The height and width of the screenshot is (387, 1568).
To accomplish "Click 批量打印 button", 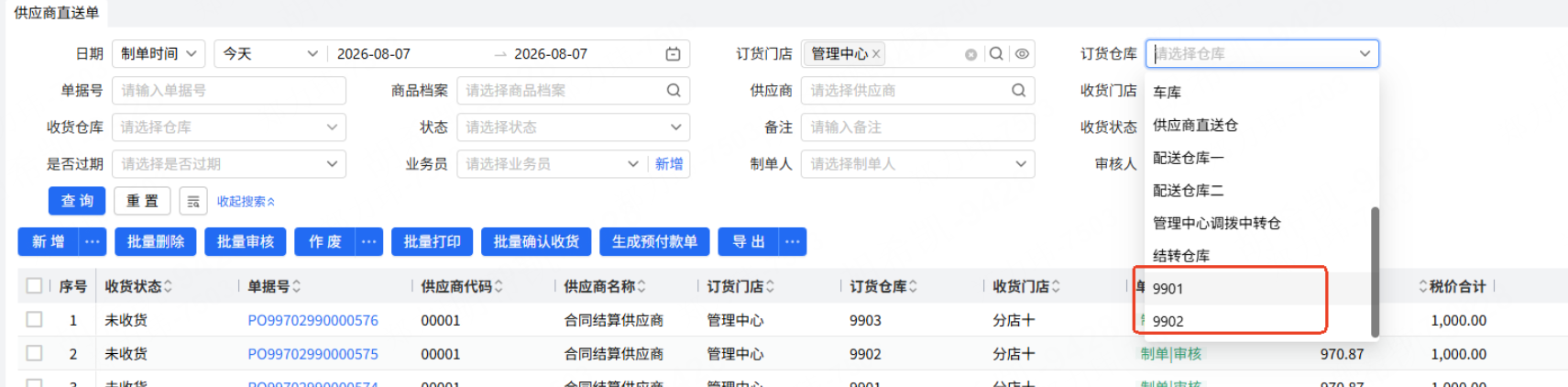I will pyautogui.click(x=432, y=242).
